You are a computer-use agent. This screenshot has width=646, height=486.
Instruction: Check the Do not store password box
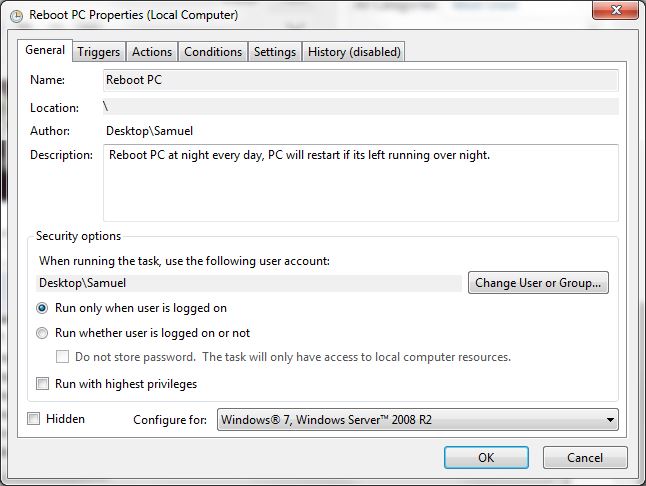click(x=62, y=357)
